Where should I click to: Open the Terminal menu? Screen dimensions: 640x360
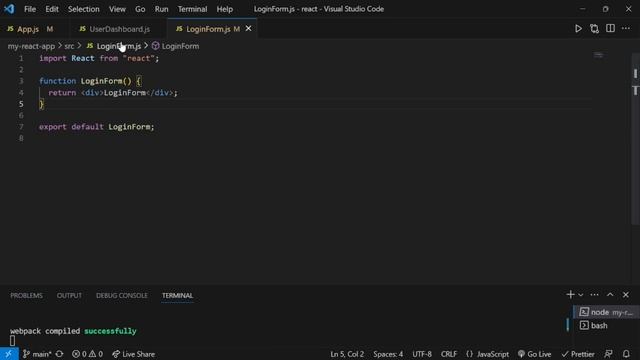point(192,9)
